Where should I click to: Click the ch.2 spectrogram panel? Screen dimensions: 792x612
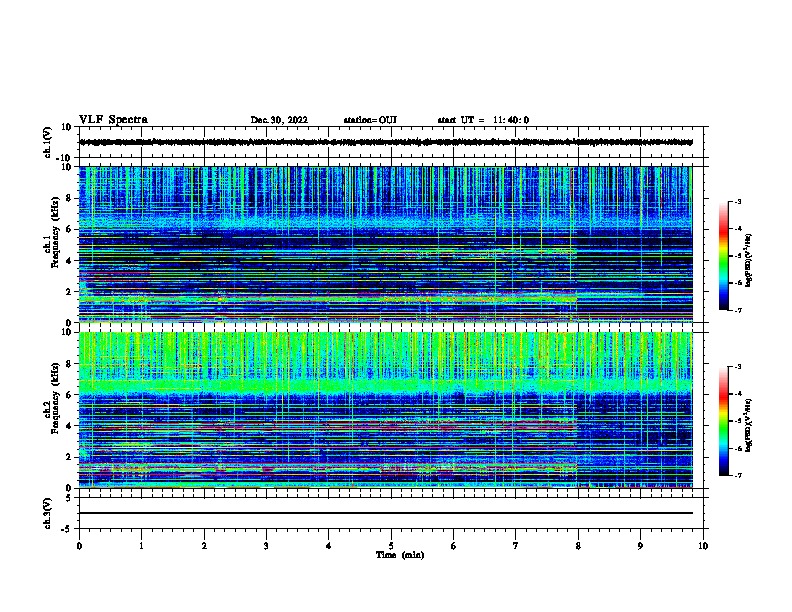point(385,410)
